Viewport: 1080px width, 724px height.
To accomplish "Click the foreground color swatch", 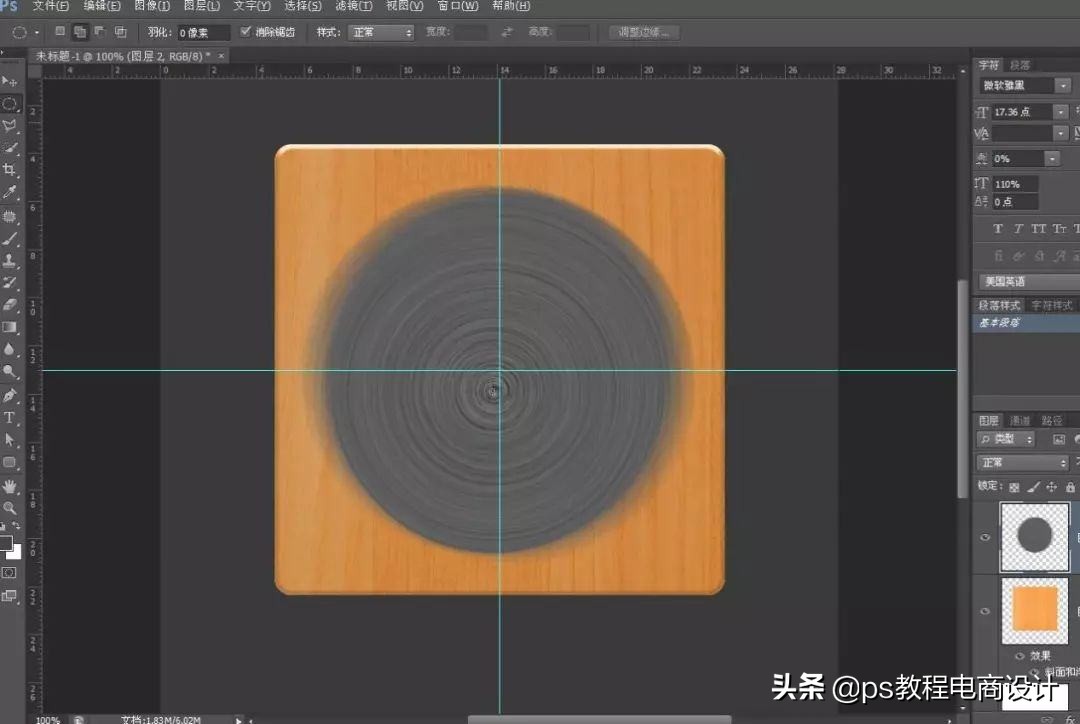I will [x=6, y=544].
